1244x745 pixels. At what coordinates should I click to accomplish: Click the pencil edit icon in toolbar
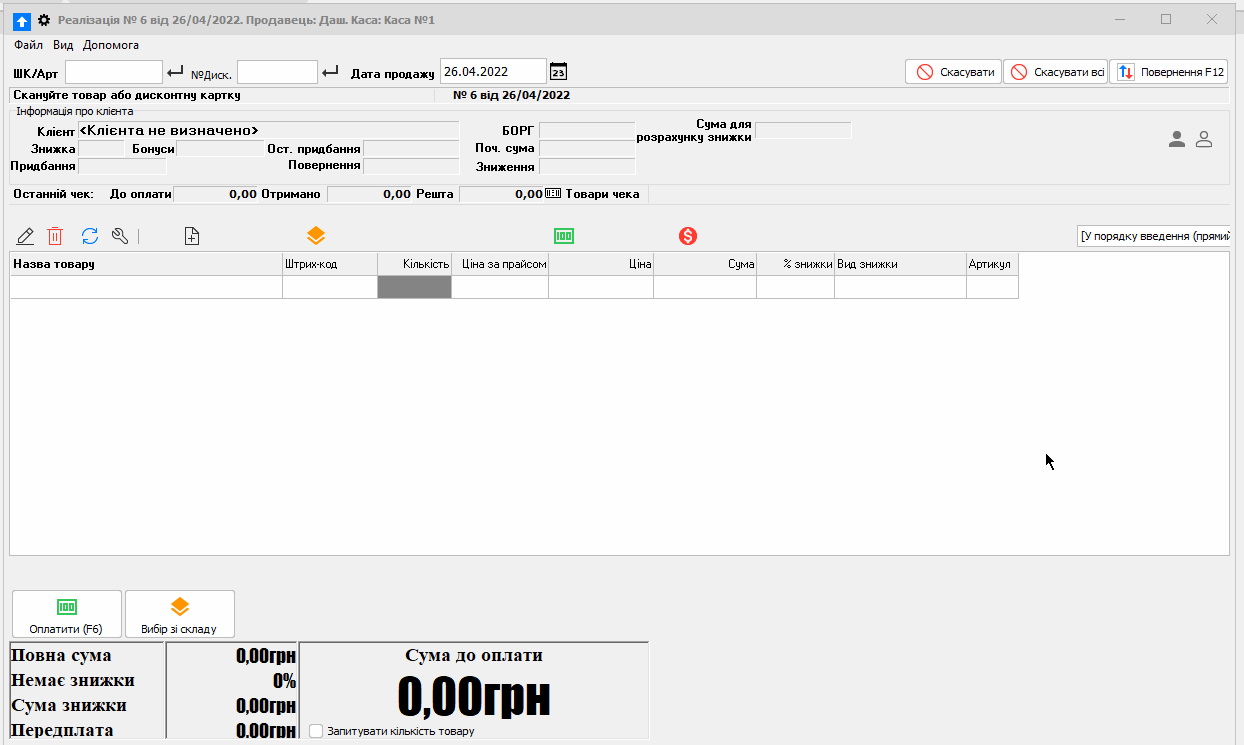26,236
